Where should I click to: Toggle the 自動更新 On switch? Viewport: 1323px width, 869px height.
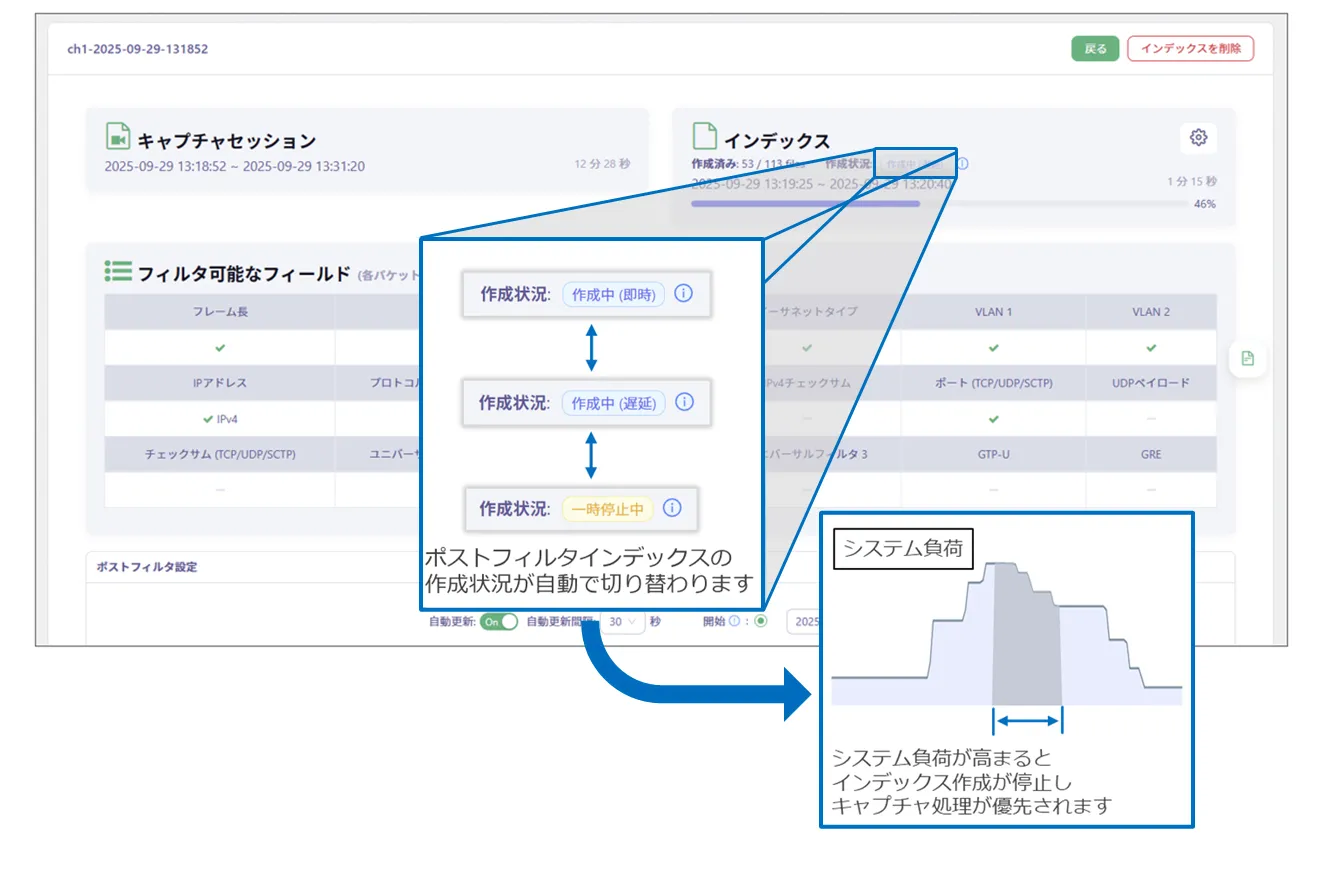click(x=498, y=621)
